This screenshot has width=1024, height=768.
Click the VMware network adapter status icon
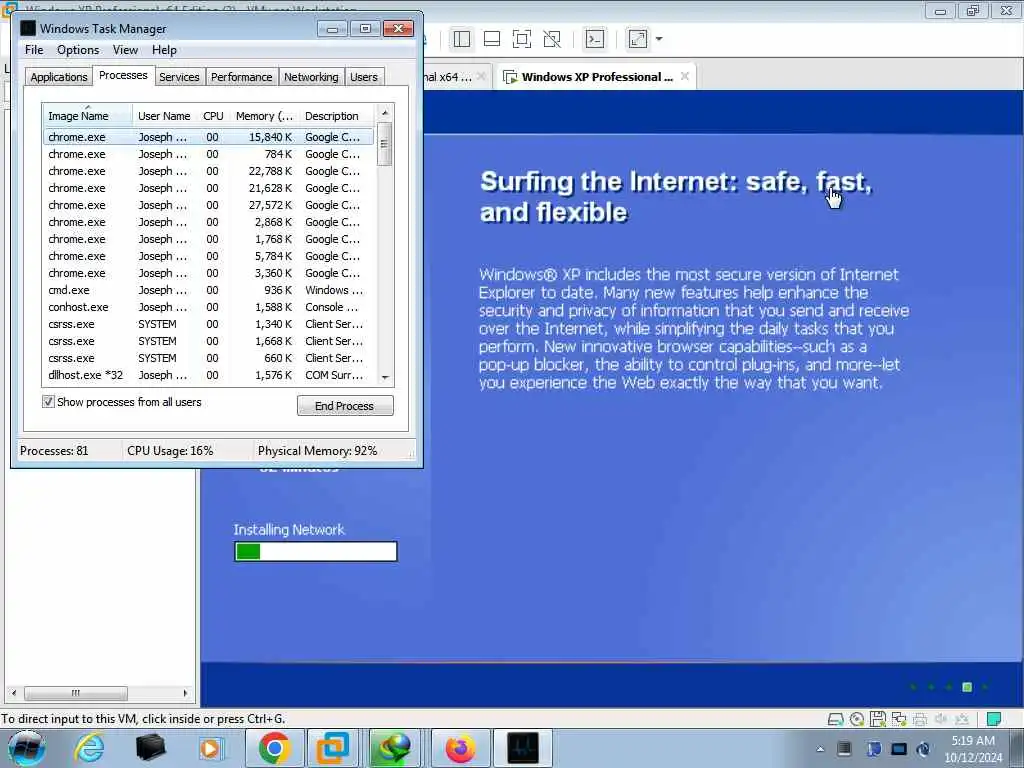899,719
